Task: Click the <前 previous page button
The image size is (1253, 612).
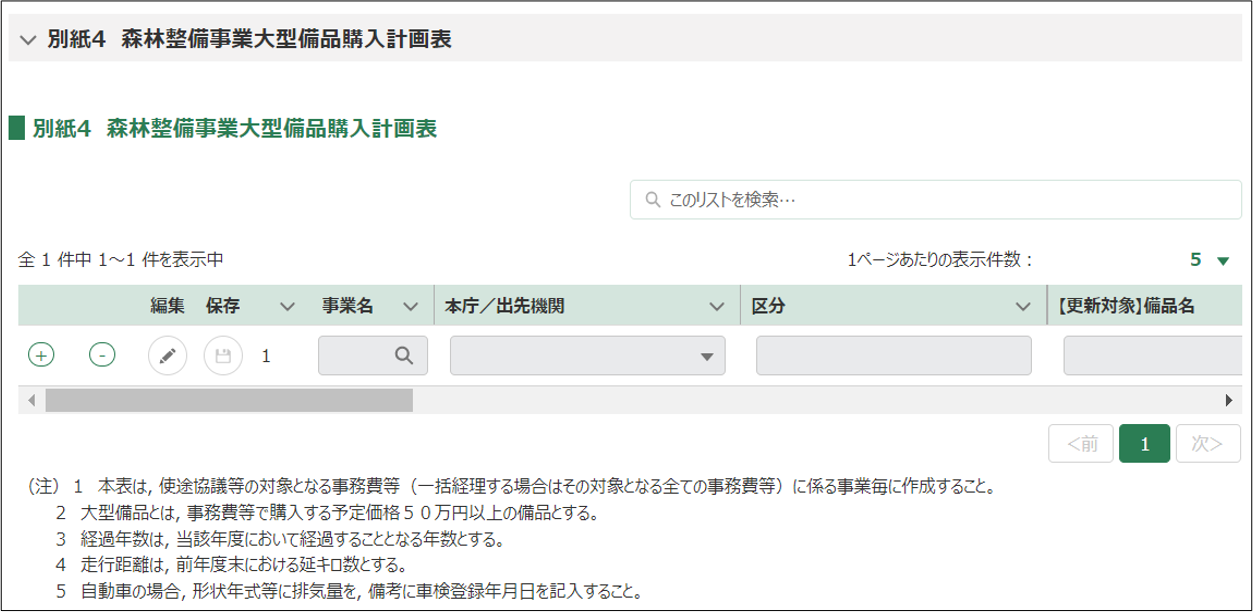Action: (1081, 444)
